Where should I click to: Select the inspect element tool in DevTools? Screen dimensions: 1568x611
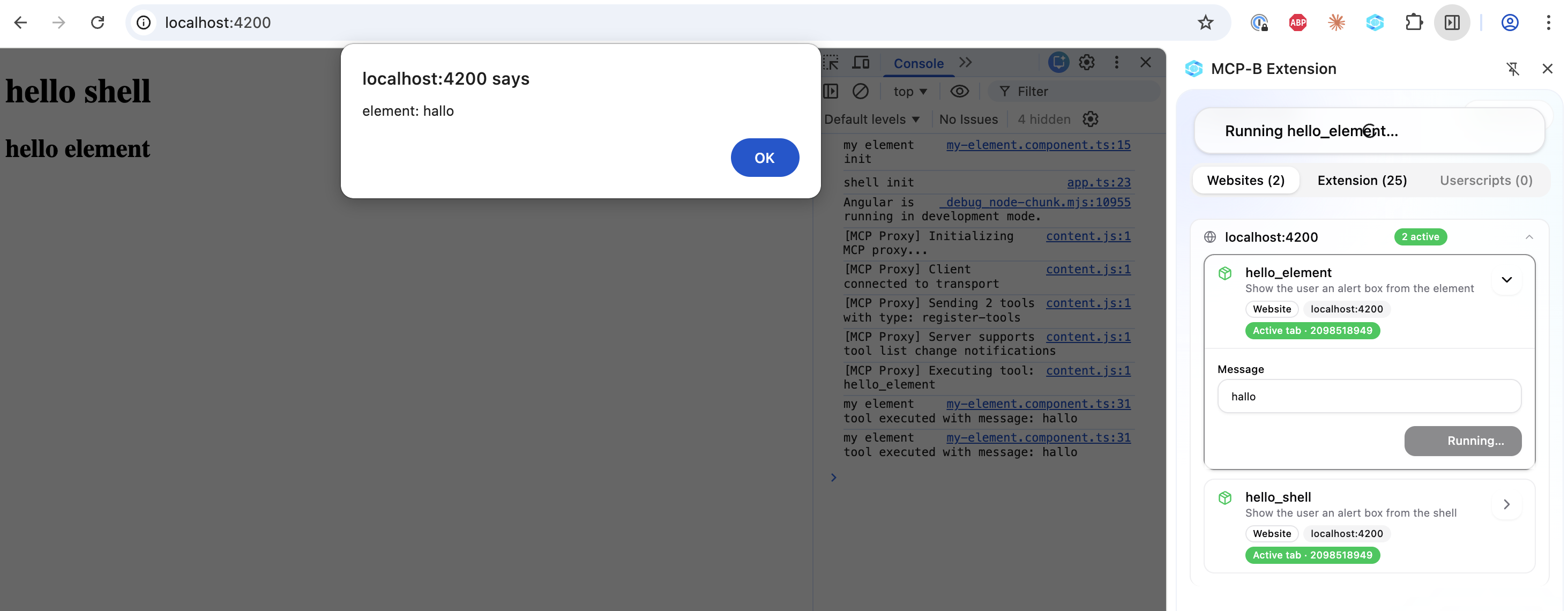(831, 62)
